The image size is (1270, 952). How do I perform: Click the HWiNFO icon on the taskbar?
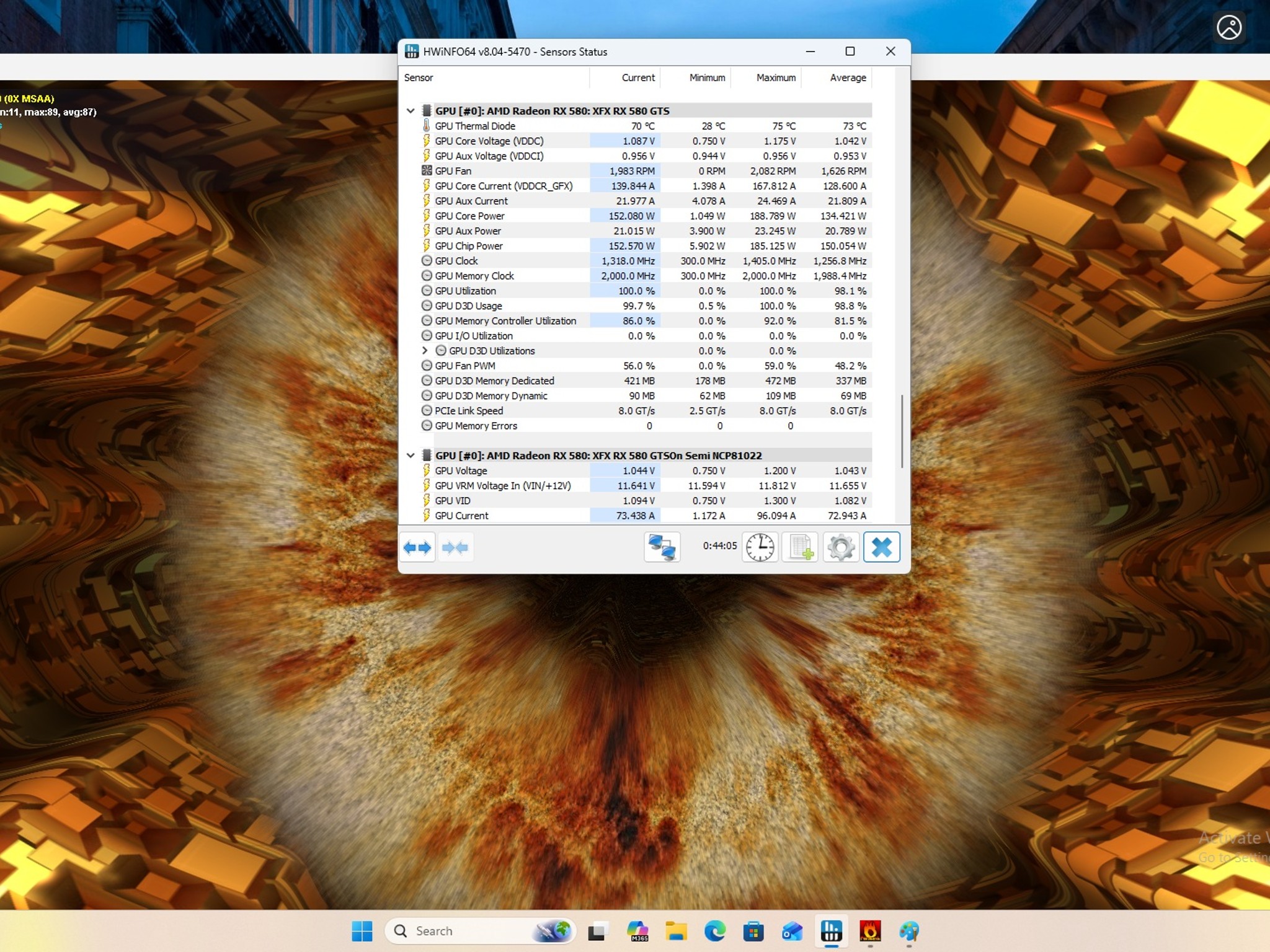click(832, 931)
